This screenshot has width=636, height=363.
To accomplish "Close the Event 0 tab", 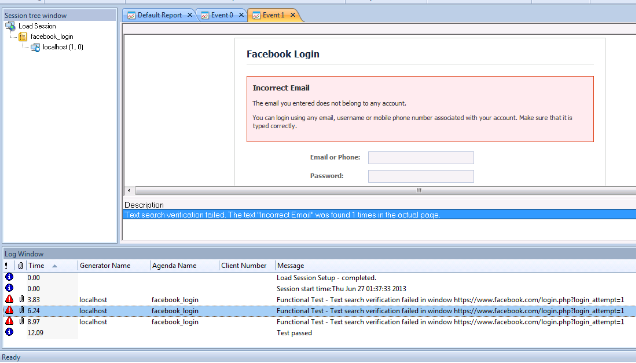I will (241, 15).
